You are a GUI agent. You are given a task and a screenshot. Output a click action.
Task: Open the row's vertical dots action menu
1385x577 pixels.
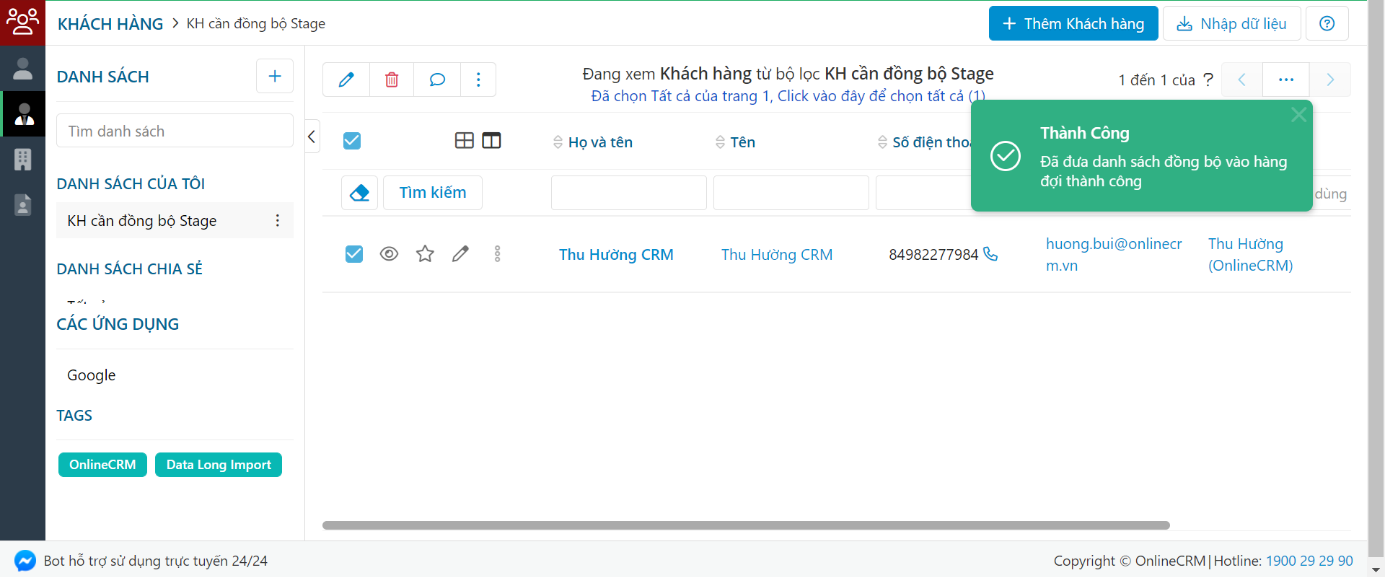(x=497, y=254)
